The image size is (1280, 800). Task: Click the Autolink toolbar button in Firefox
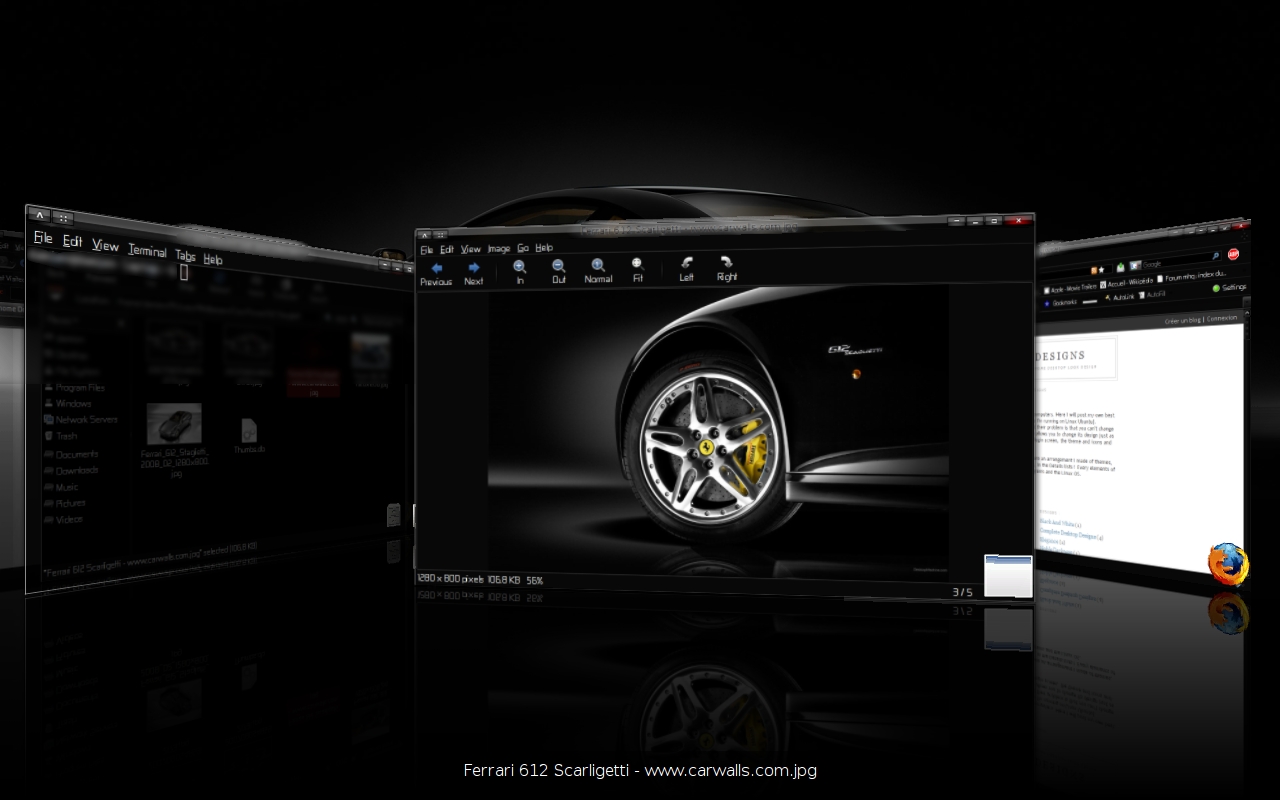click(x=1118, y=297)
